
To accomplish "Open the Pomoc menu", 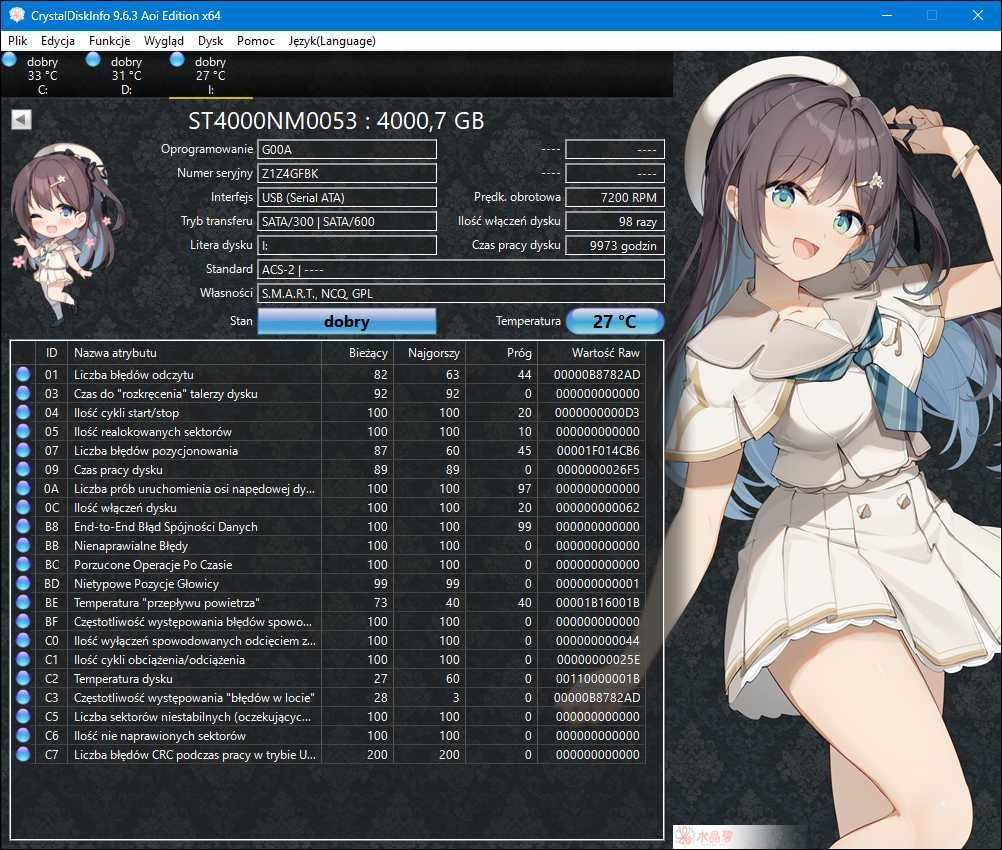I will pos(256,41).
